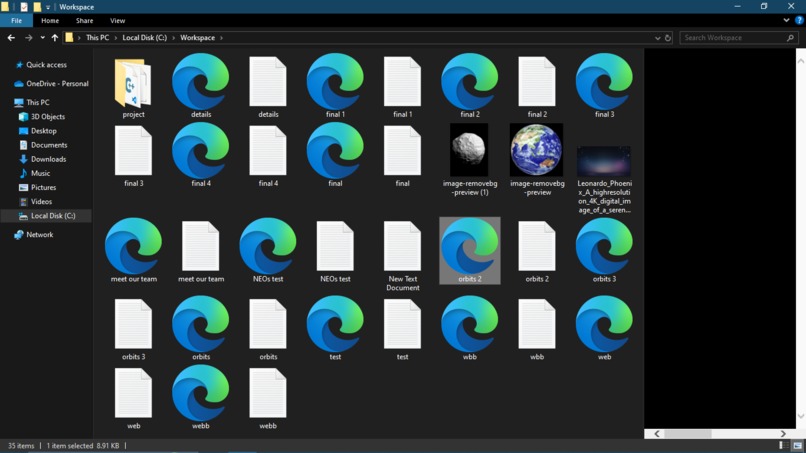Screen dimensions: 806x453
Task: Select the New Text Document file
Action: tap(402, 246)
